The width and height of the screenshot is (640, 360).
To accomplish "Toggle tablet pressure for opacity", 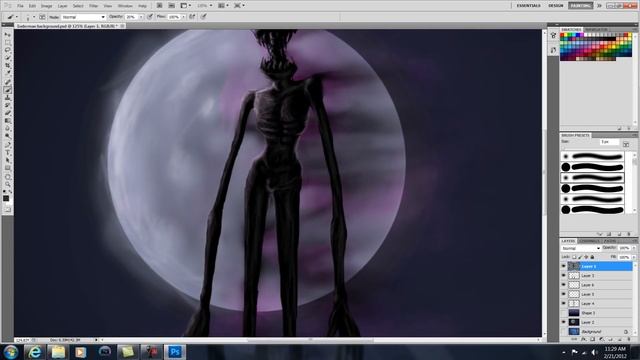I will click(x=150, y=17).
